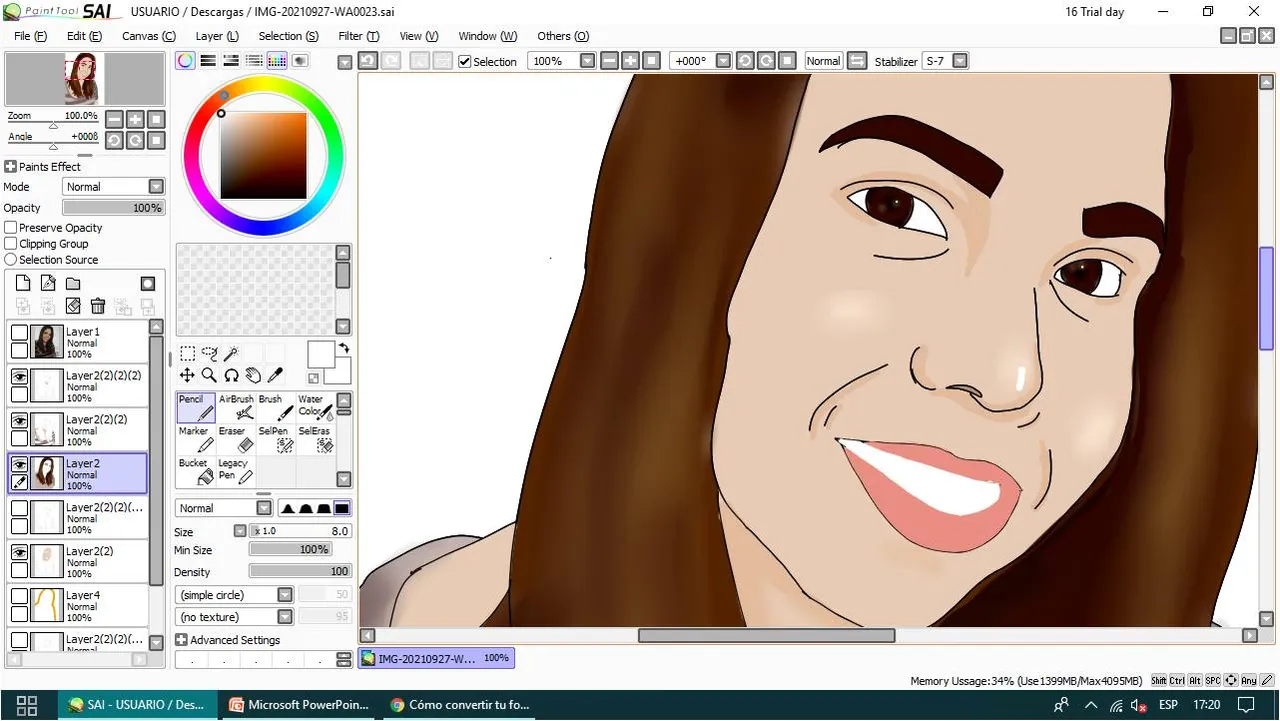Show Layer1 via its visibility box
This screenshot has width=1280, height=721.
pyautogui.click(x=19, y=332)
